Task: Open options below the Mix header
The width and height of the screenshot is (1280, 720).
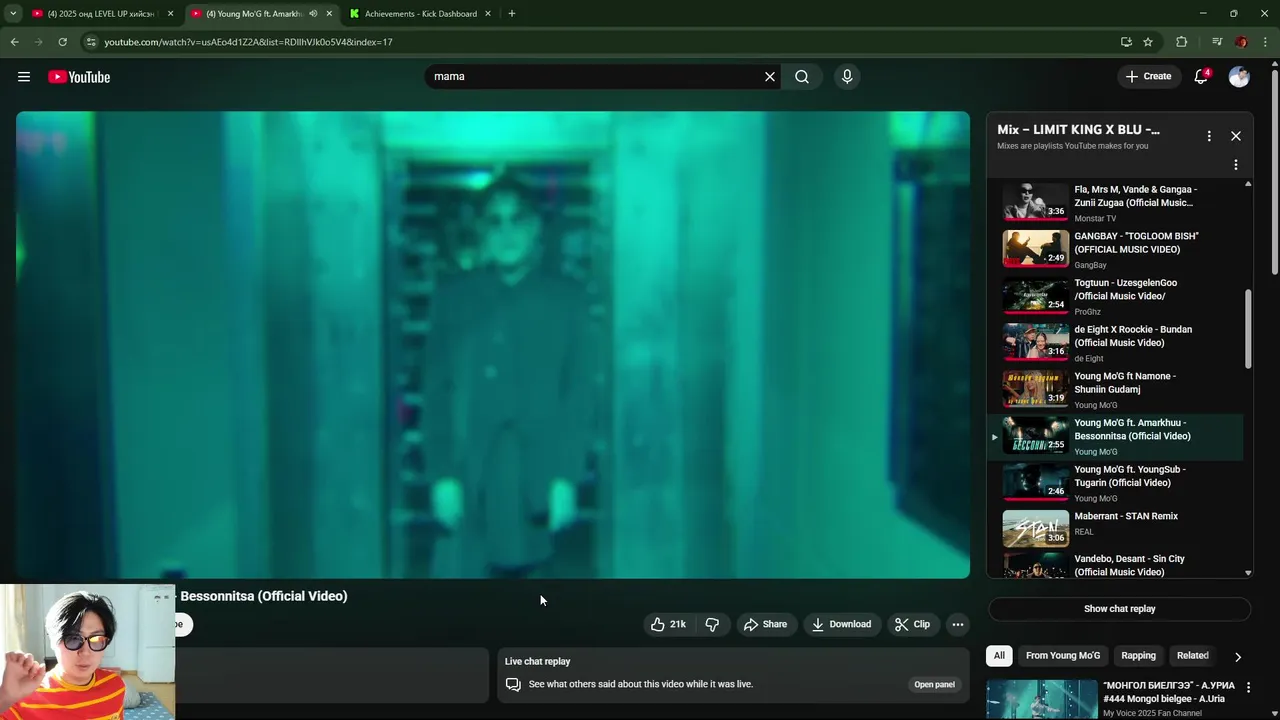Action: click(1236, 165)
